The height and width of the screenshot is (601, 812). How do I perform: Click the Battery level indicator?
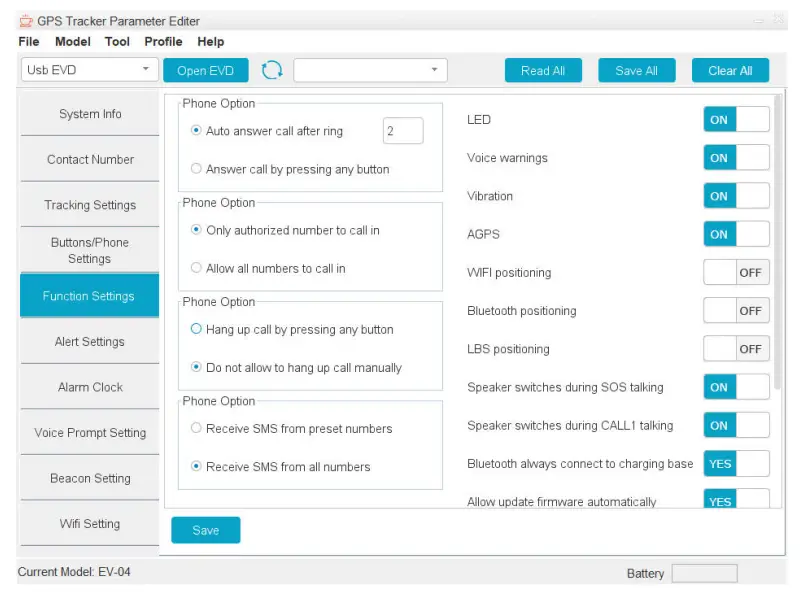[704, 573]
